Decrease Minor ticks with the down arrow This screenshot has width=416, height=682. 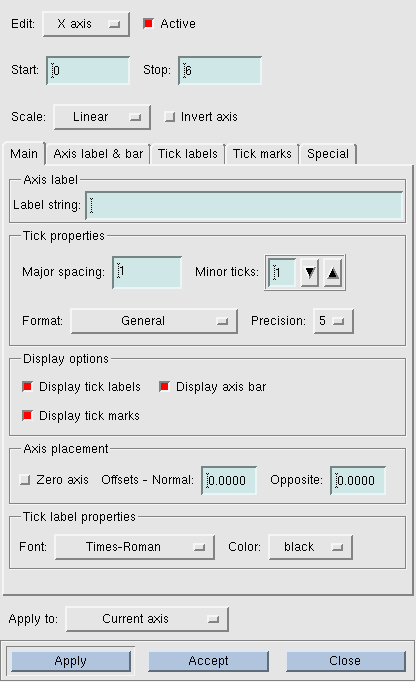[x=310, y=273]
